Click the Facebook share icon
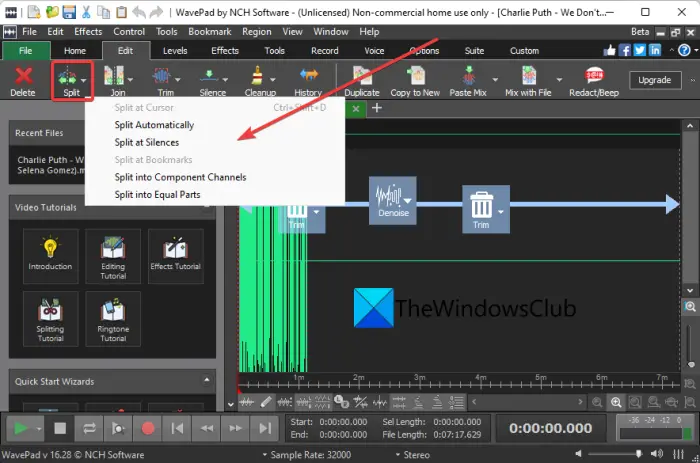 [625, 50]
